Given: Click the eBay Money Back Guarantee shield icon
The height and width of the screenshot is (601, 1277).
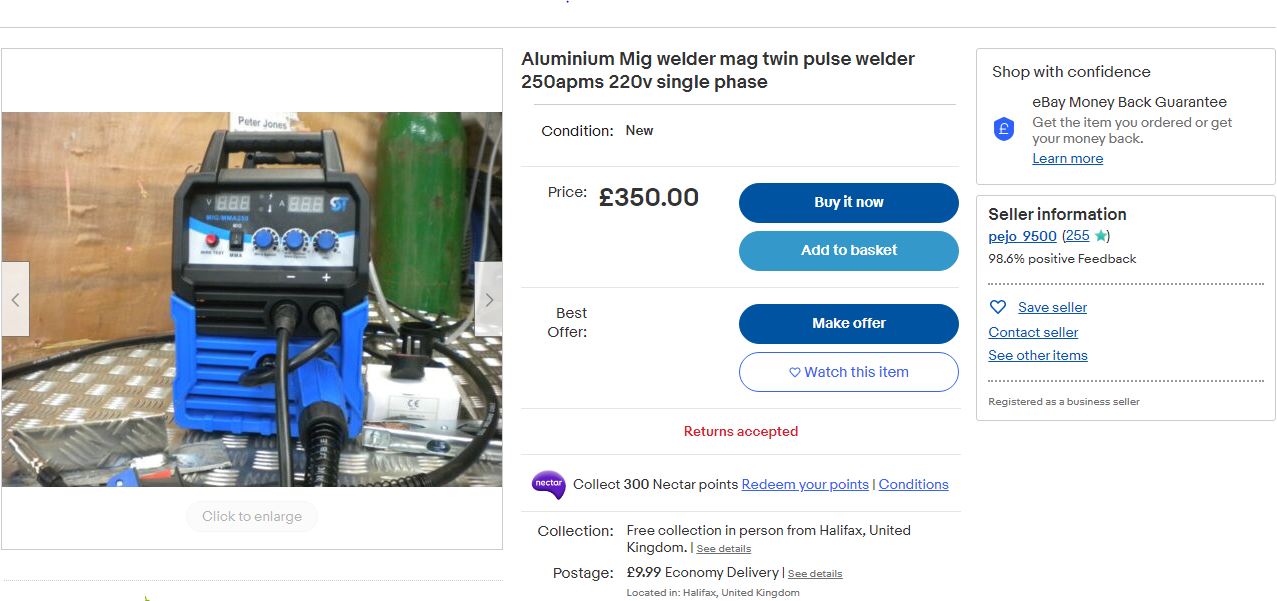Looking at the screenshot, I should [1004, 129].
